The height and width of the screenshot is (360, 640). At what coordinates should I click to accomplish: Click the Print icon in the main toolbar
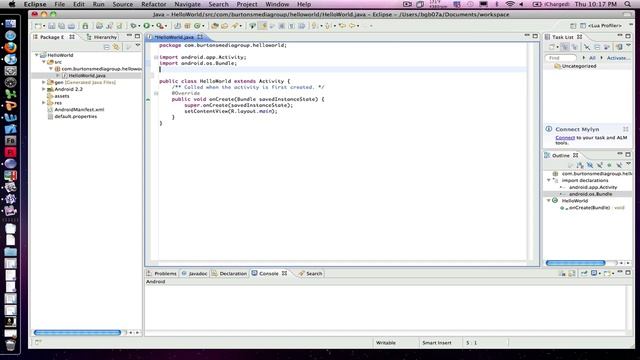pyautogui.click(x=71, y=26)
